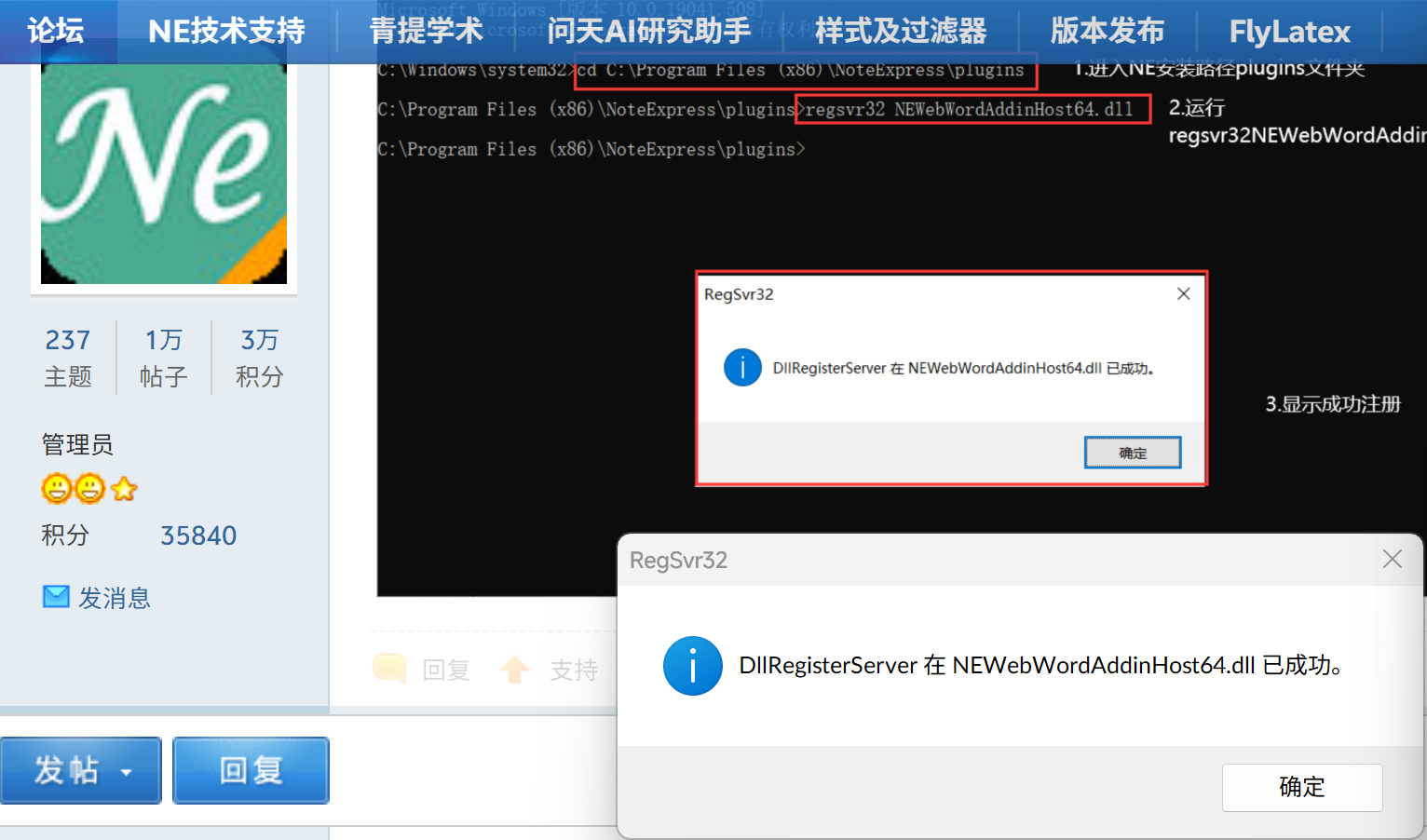This screenshot has width=1427, height=840.
Task: Click the blue 回复 reply button
Action: coord(251,770)
